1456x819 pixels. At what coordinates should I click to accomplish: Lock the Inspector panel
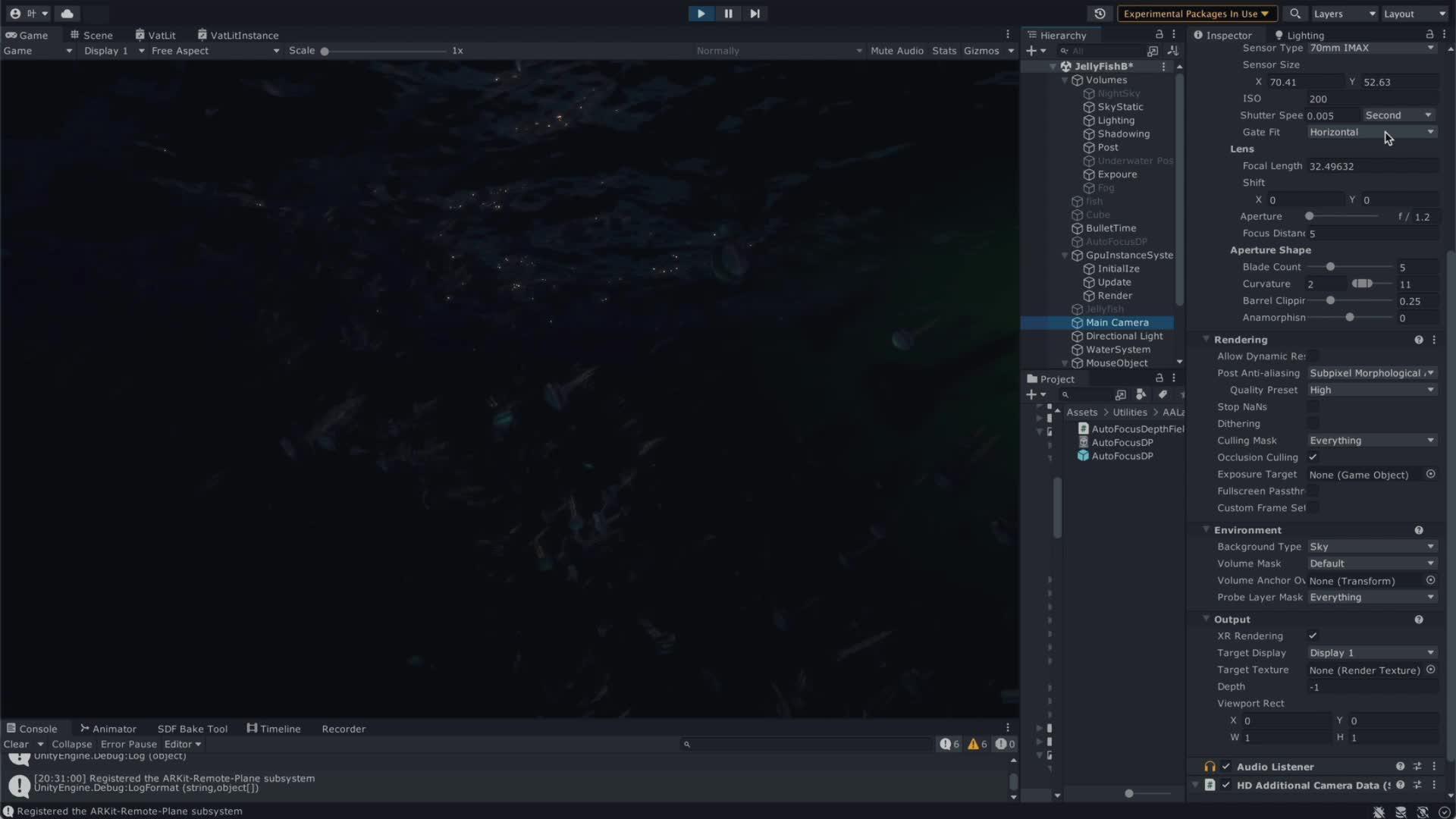[1429, 35]
